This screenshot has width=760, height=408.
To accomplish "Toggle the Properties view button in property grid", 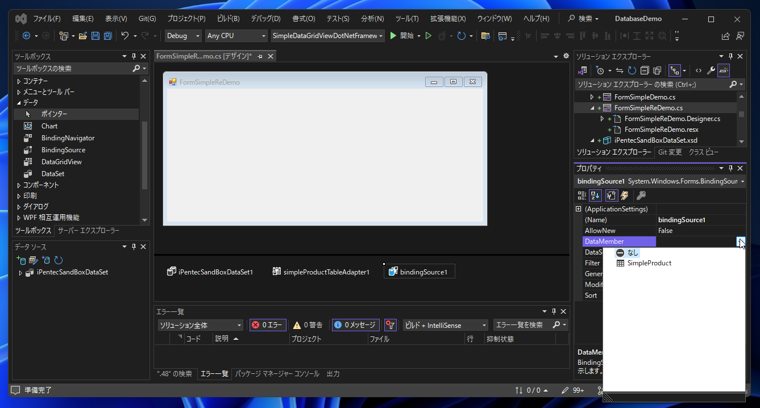I will coord(611,195).
